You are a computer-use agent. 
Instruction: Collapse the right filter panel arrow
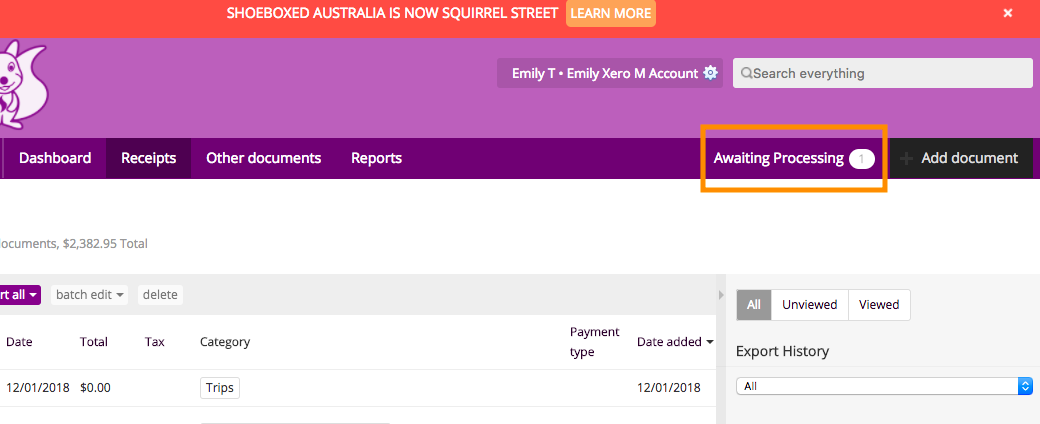[x=722, y=294]
